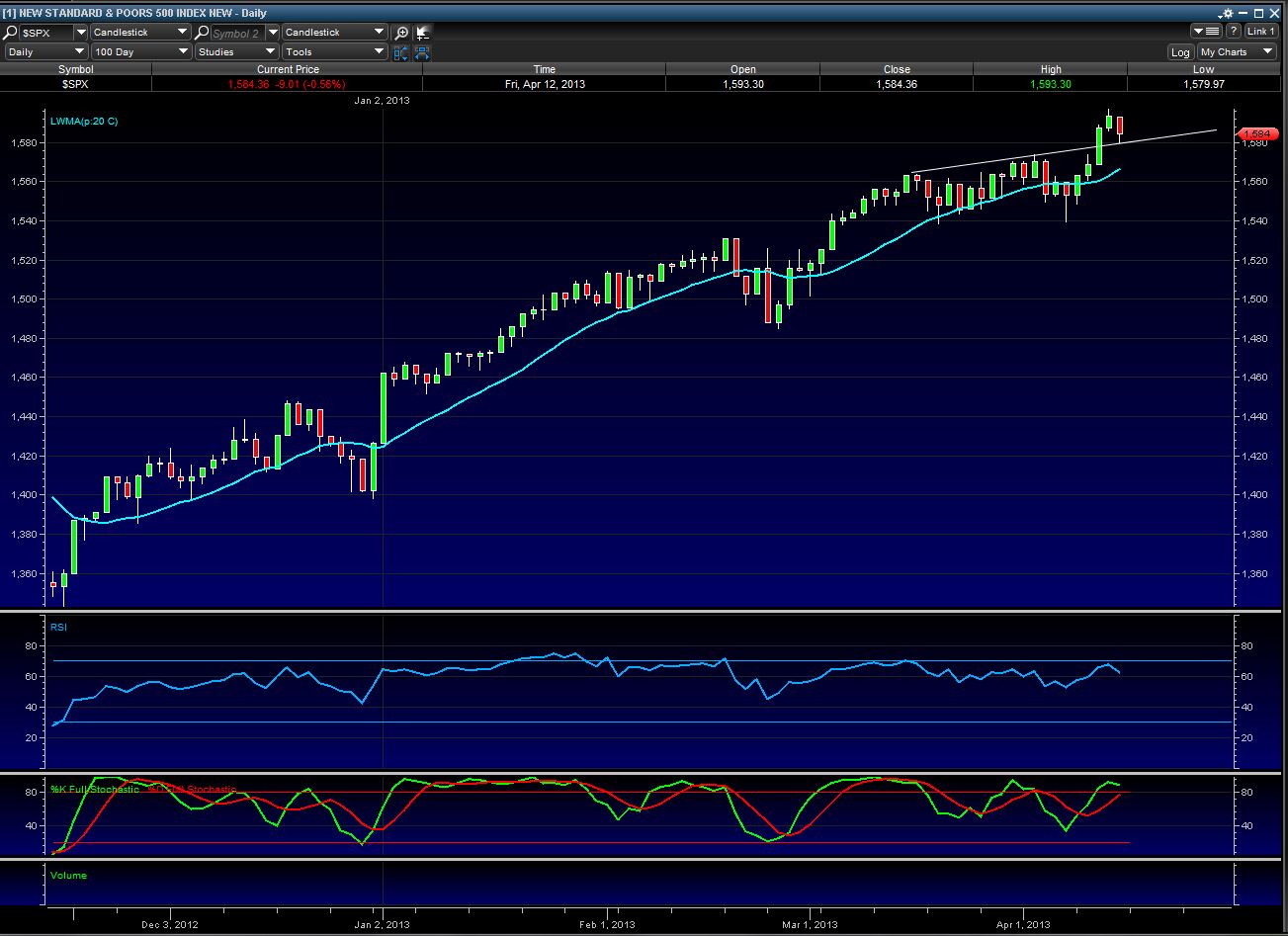Click the magnifier icon beside the $SPX symbol
The image size is (1288, 936).
pos(11,33)
